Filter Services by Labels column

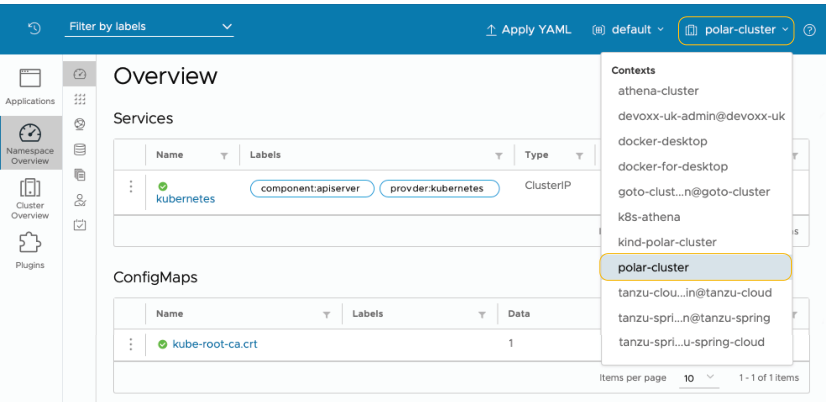pos(499,156)
